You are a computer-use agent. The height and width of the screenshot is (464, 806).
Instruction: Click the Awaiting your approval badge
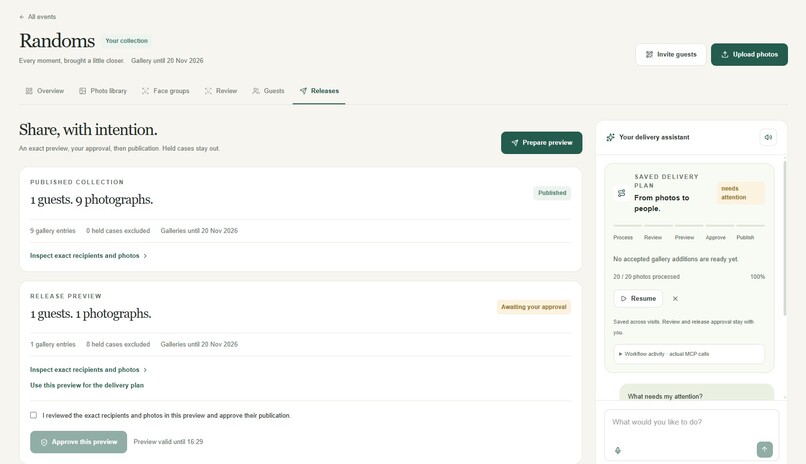534,307
